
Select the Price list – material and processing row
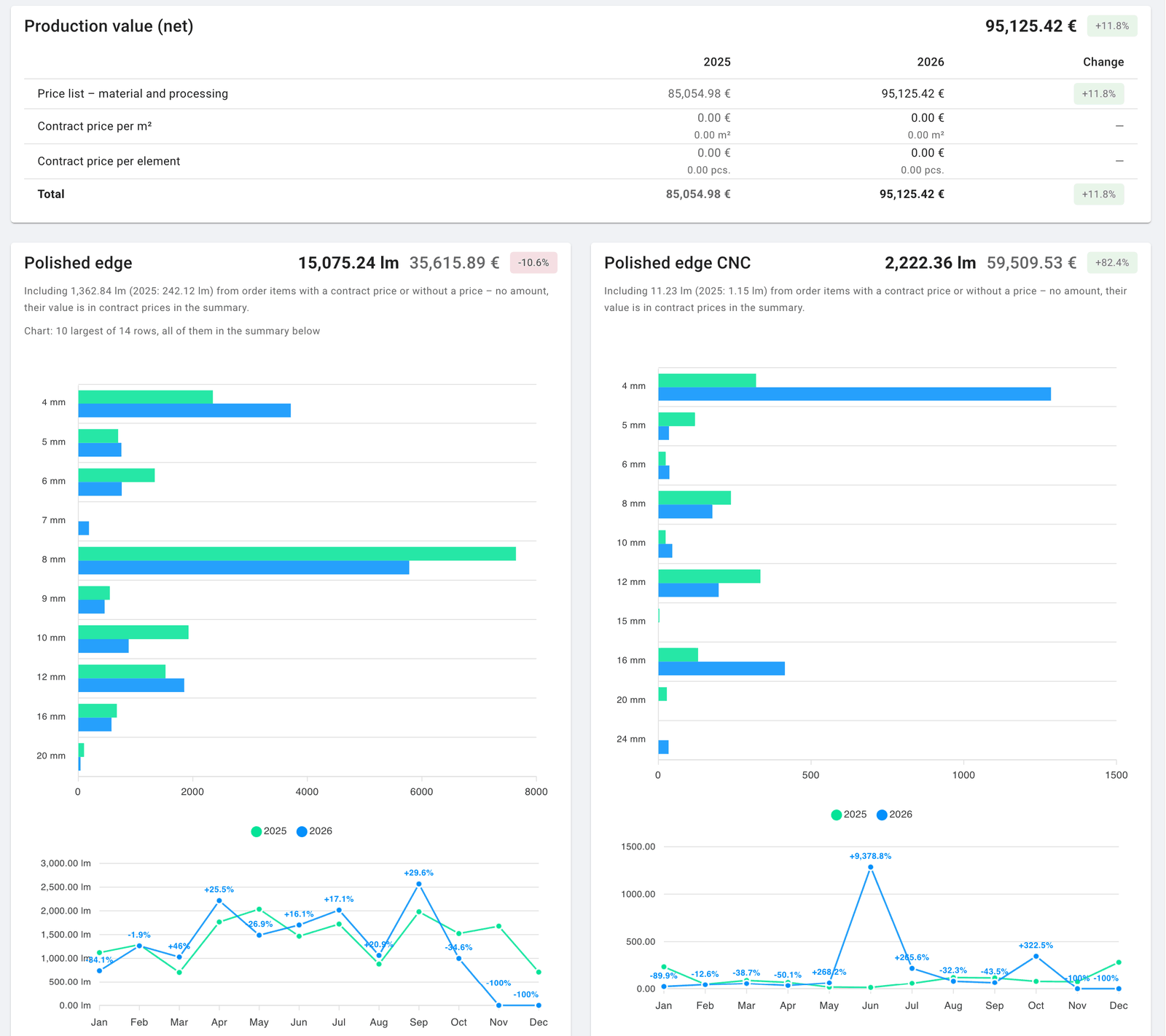pyautogui.click(x=581, y=94)
